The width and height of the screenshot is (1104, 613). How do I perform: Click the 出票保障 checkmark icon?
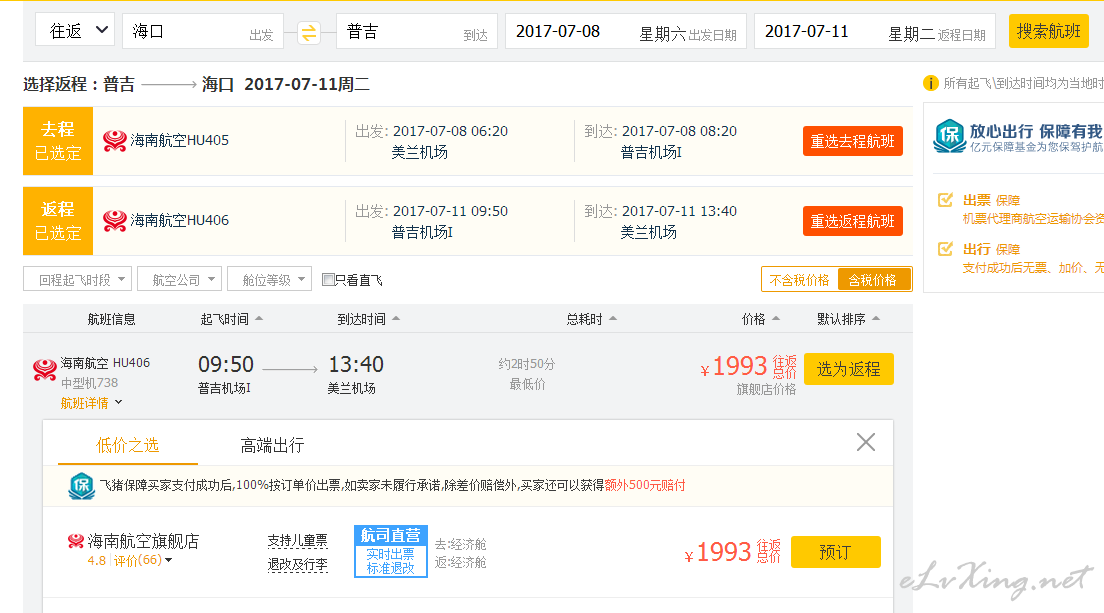point(945,200)
